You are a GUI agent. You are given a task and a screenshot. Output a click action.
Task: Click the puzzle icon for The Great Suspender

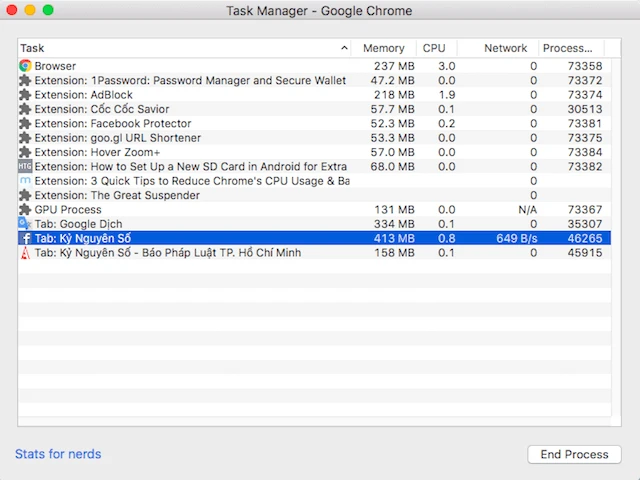coord(25,196)
